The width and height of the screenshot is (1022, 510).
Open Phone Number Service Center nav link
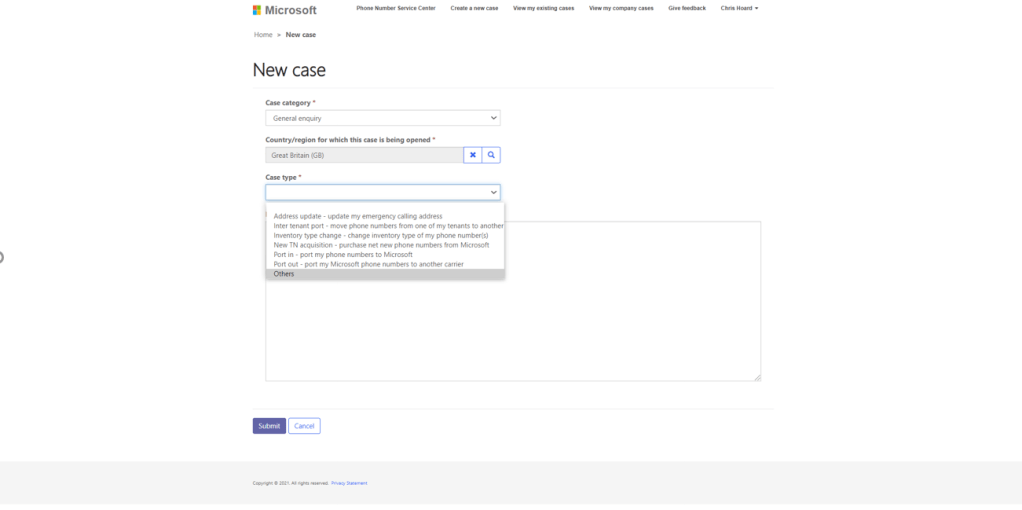396,8
